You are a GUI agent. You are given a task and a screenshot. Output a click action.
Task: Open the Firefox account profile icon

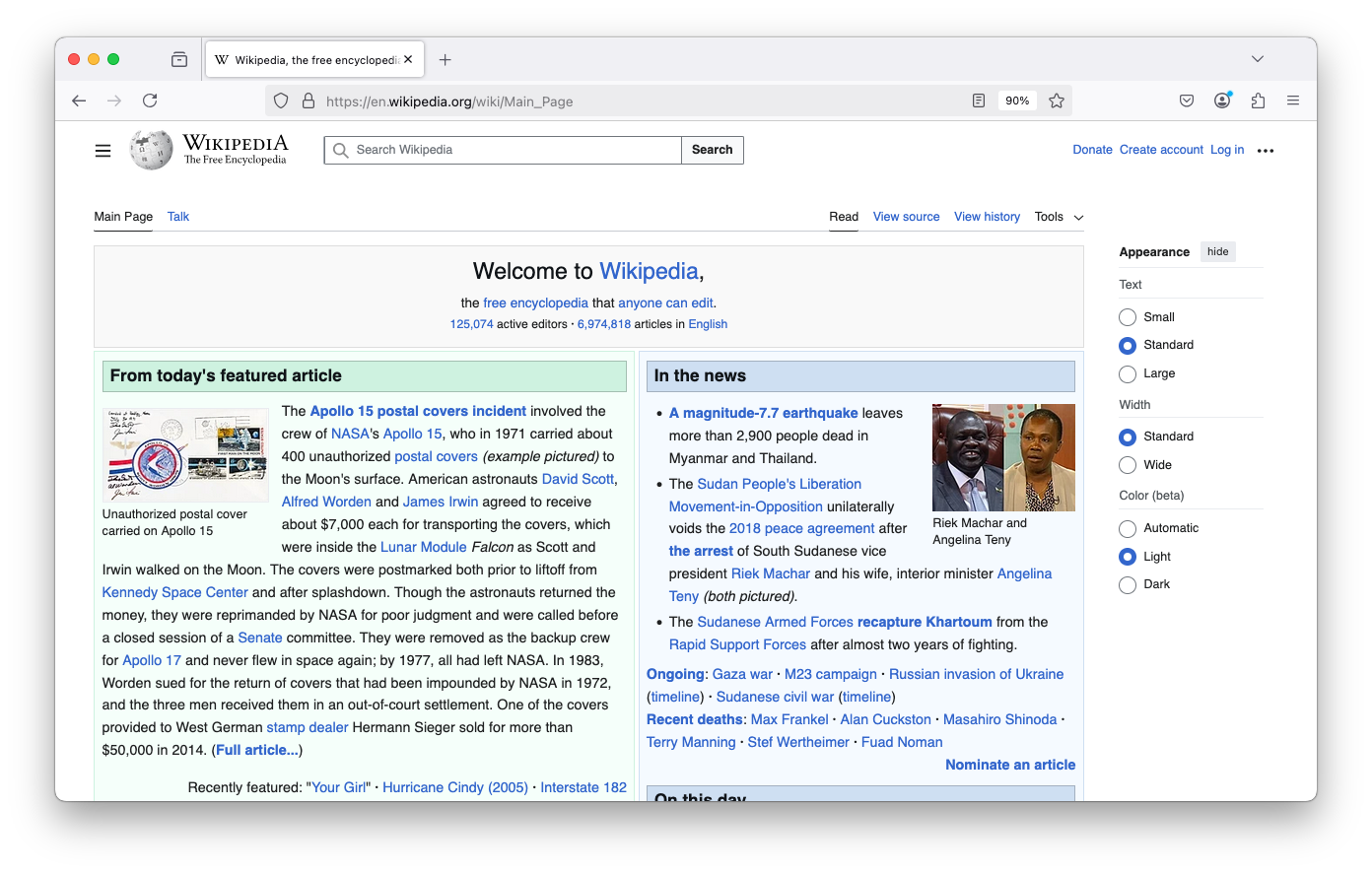[x=1222, y=101]
